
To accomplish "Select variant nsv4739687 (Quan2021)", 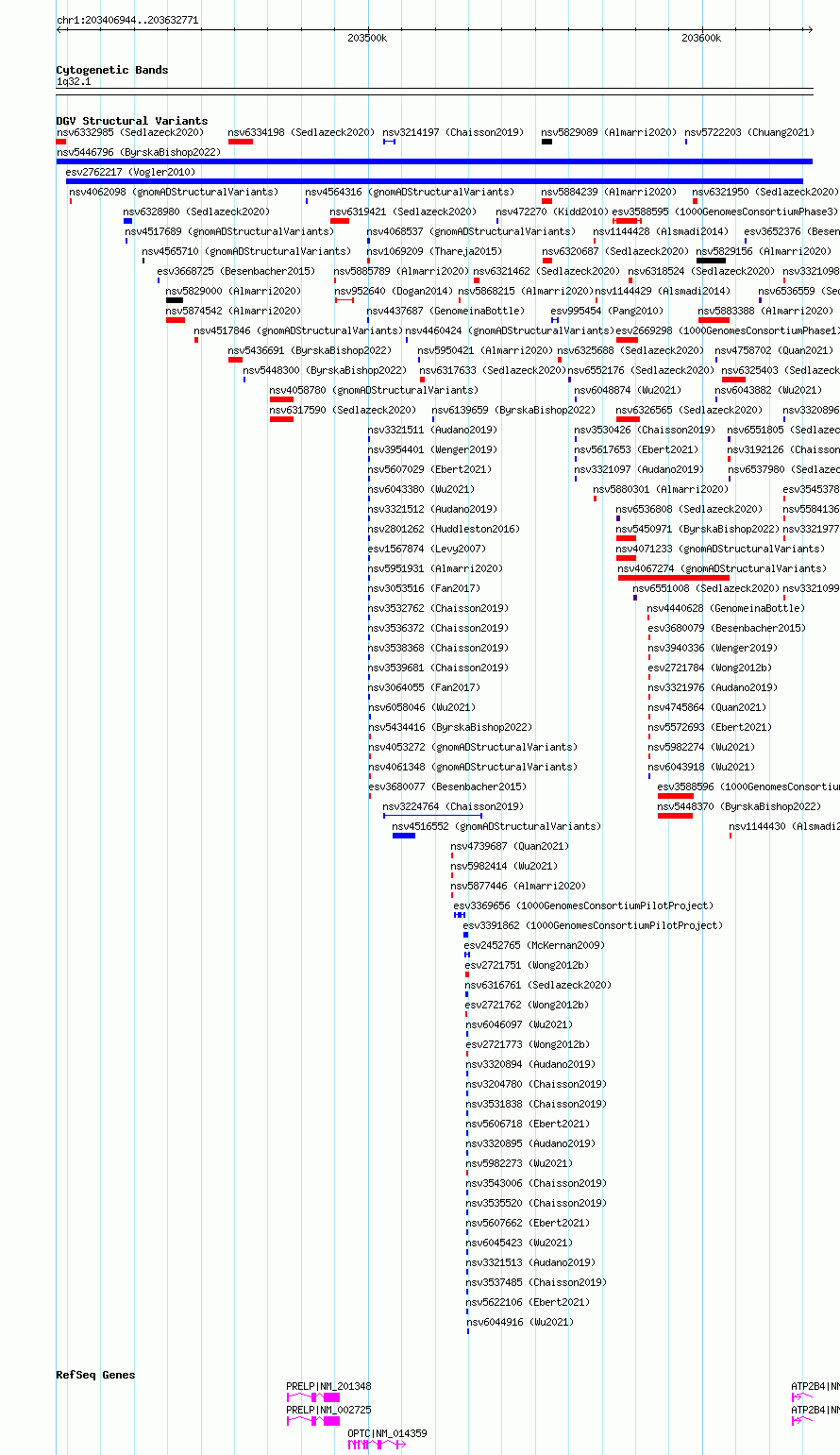I will click(510, 846).
